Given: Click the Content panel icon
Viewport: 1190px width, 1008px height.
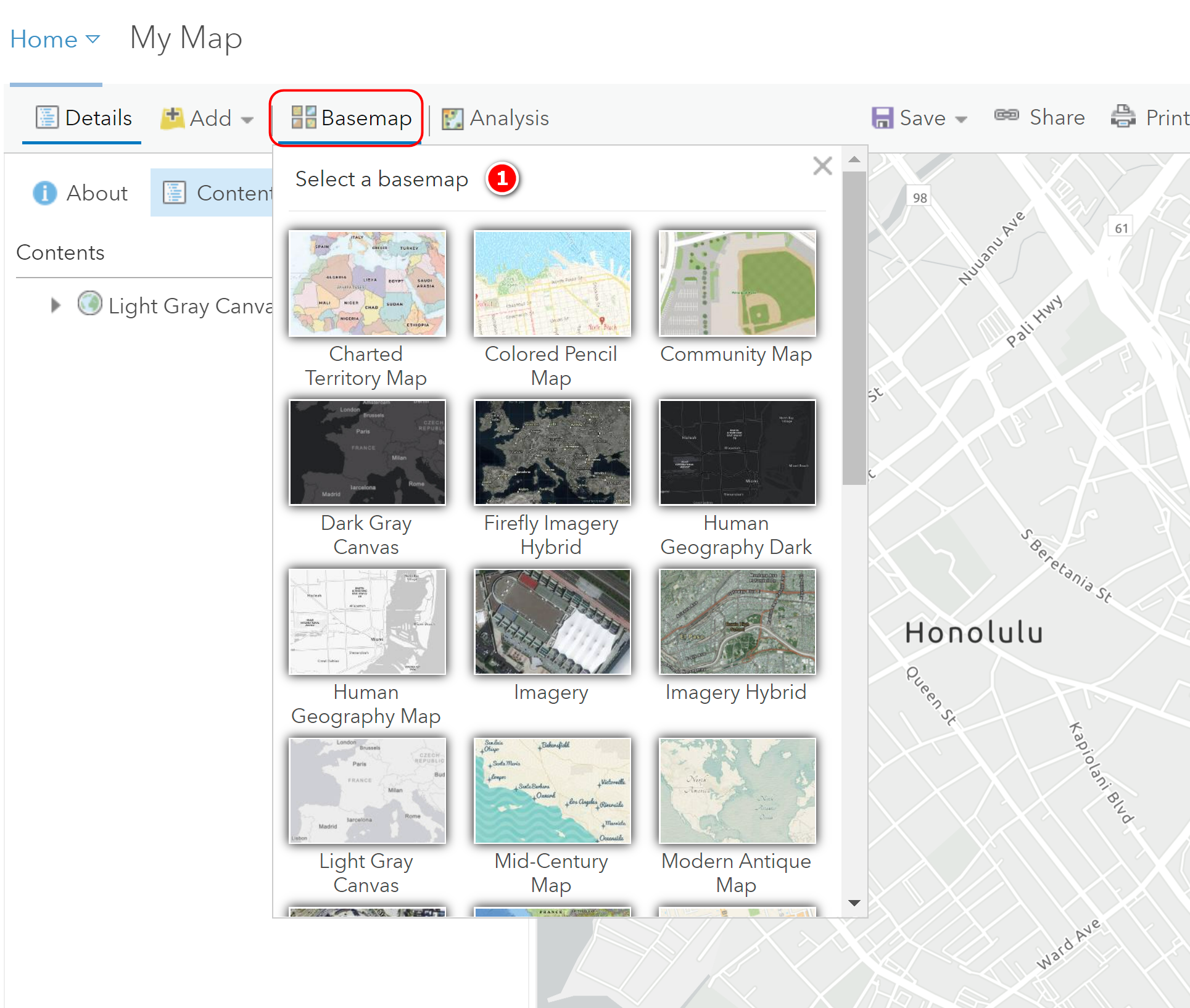Looking at the screenshot, I should pyautogui.click(x=175, y=192).
